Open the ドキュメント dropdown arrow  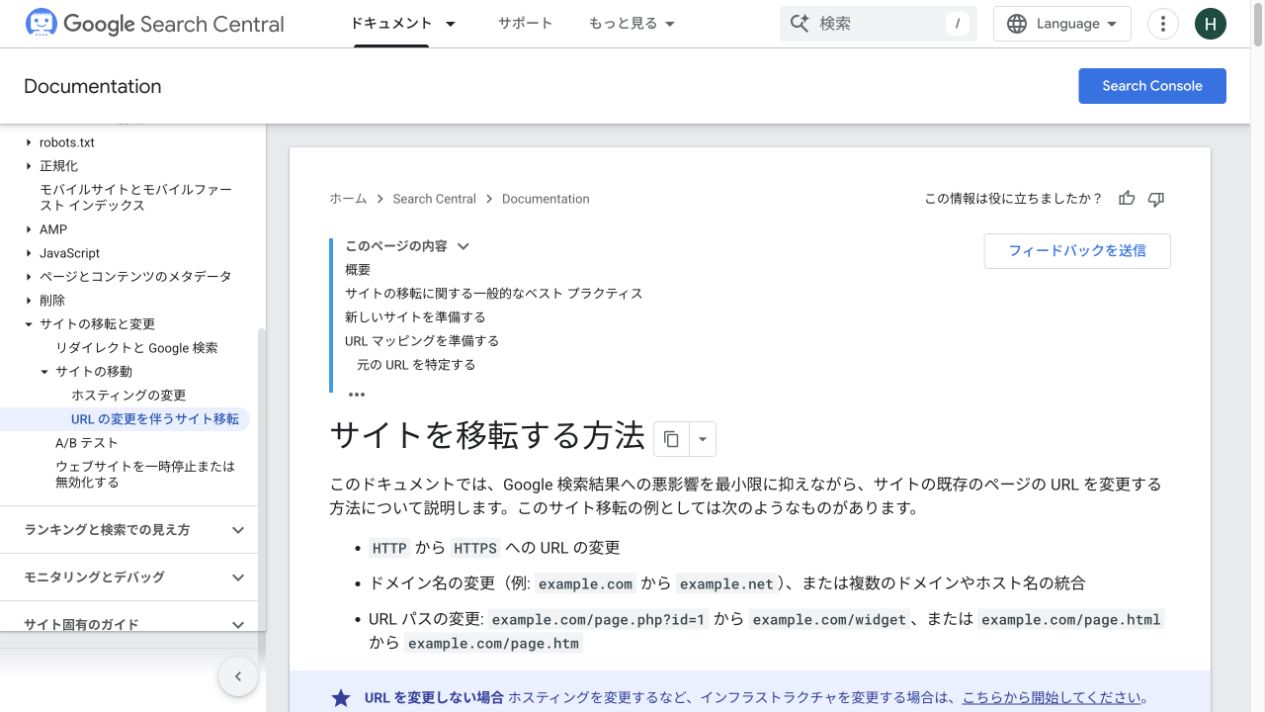tap(450, 24)
